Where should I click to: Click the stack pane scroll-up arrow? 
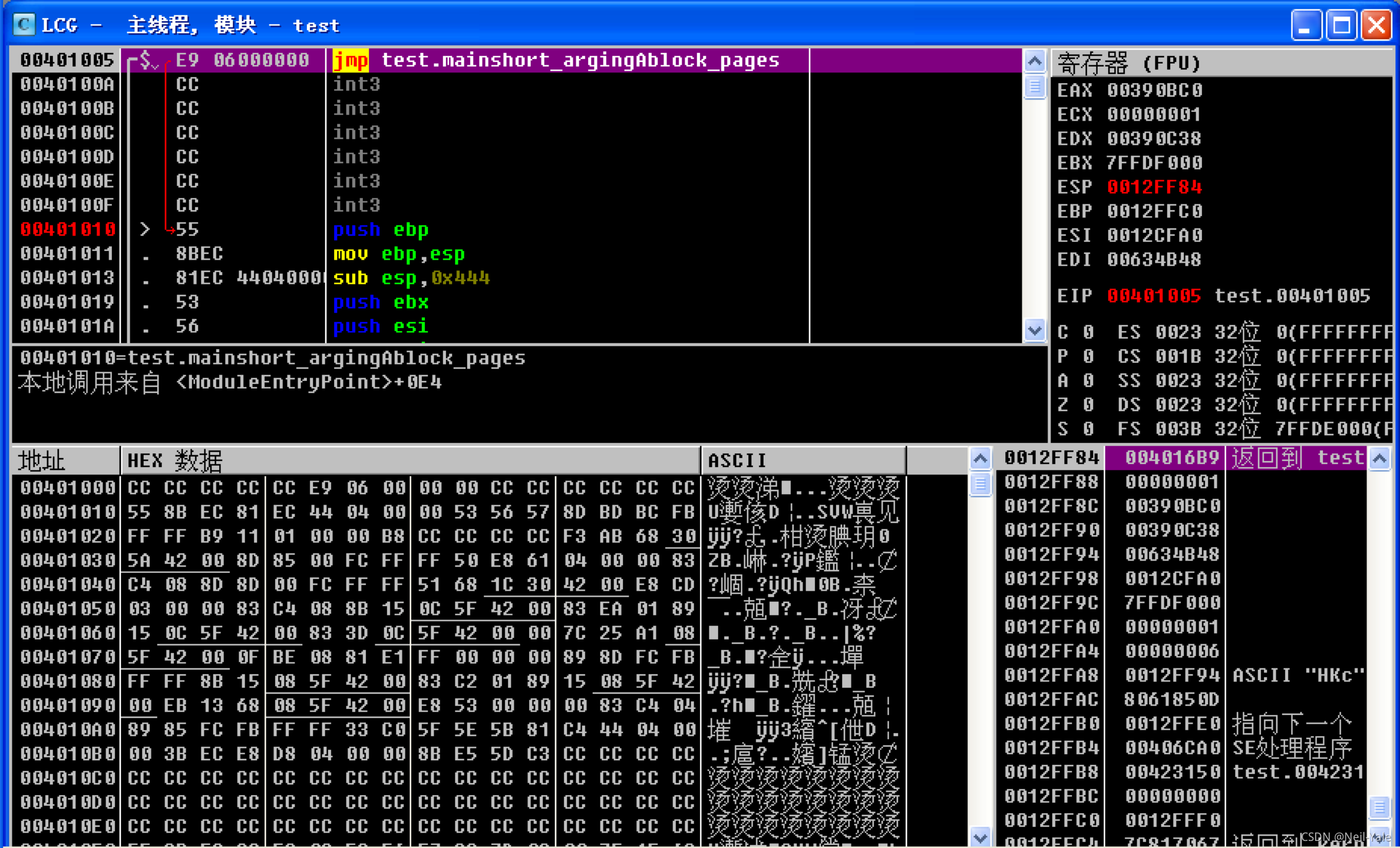point(1379,458)
